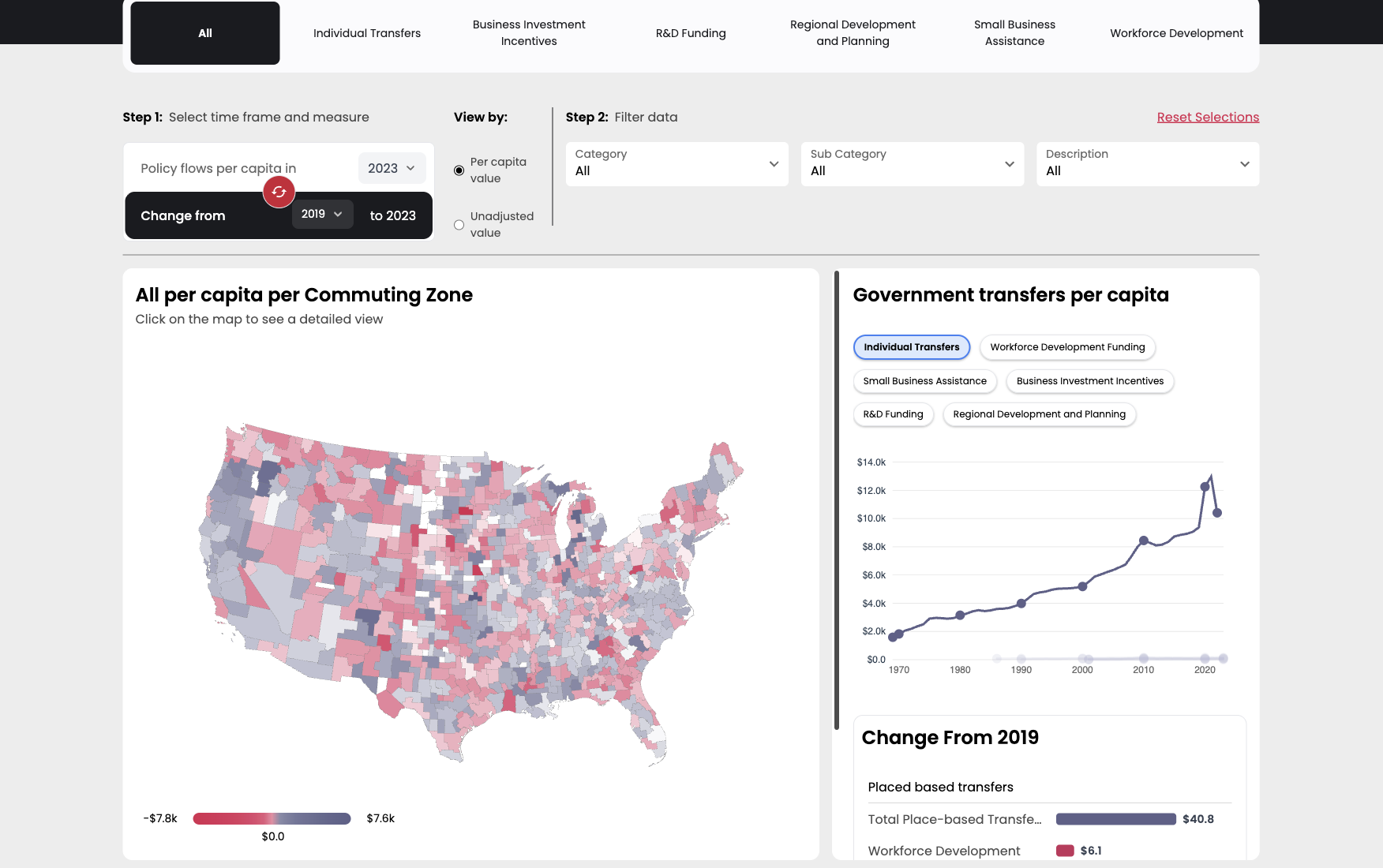The image size is (1383, 868).
Task: Select Business Investment Incentives chart pill
Action: [x=1089, y=381]
